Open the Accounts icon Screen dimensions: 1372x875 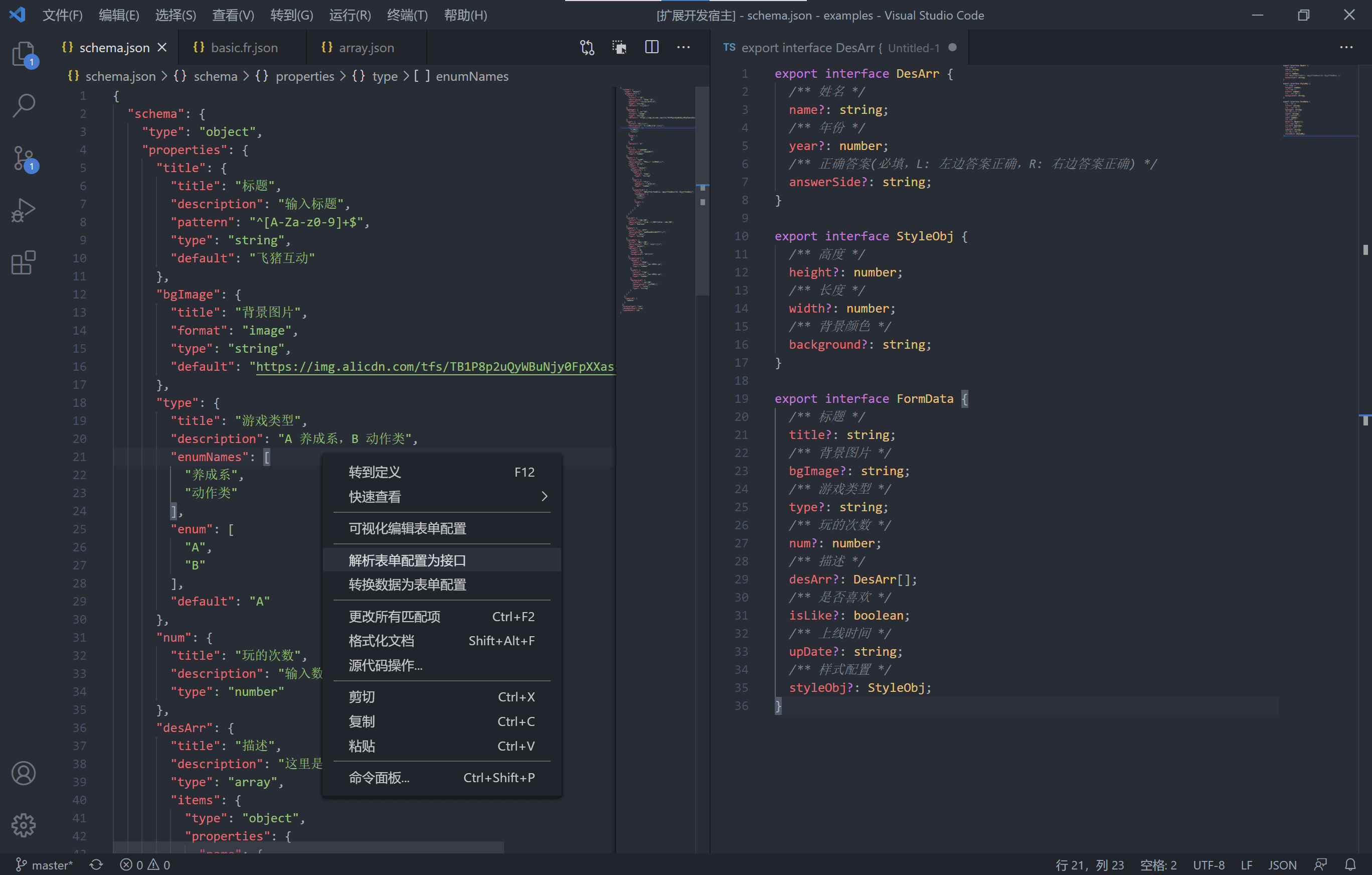click(24, 773)
